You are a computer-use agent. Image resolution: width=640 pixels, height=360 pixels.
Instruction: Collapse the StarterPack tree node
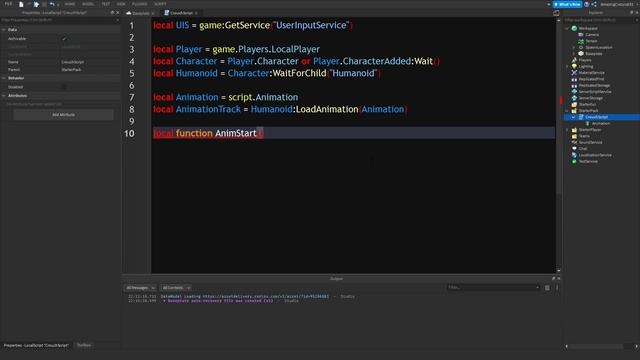567,111
